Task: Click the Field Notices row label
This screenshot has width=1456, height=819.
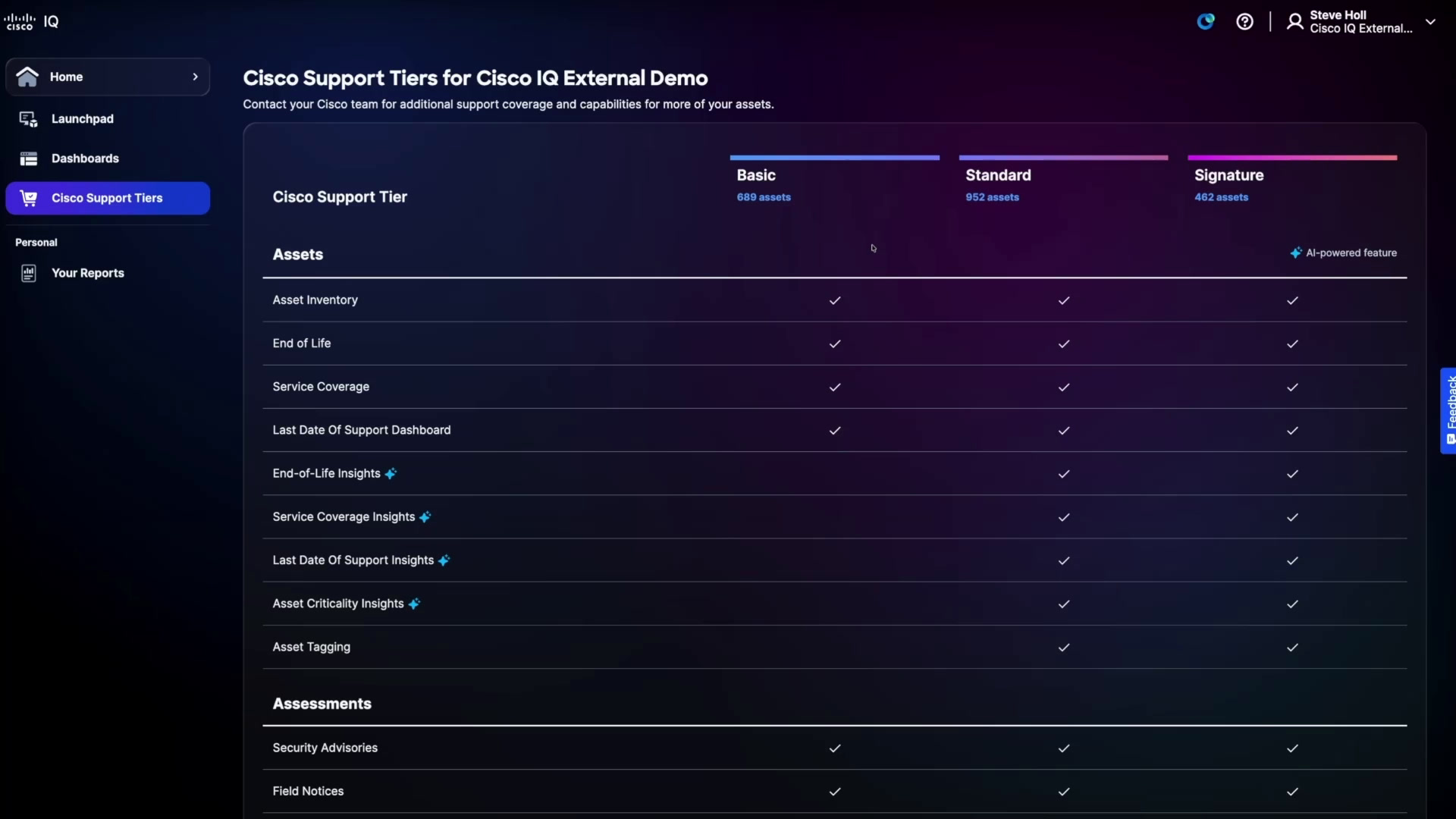Action: click(308, 791)
